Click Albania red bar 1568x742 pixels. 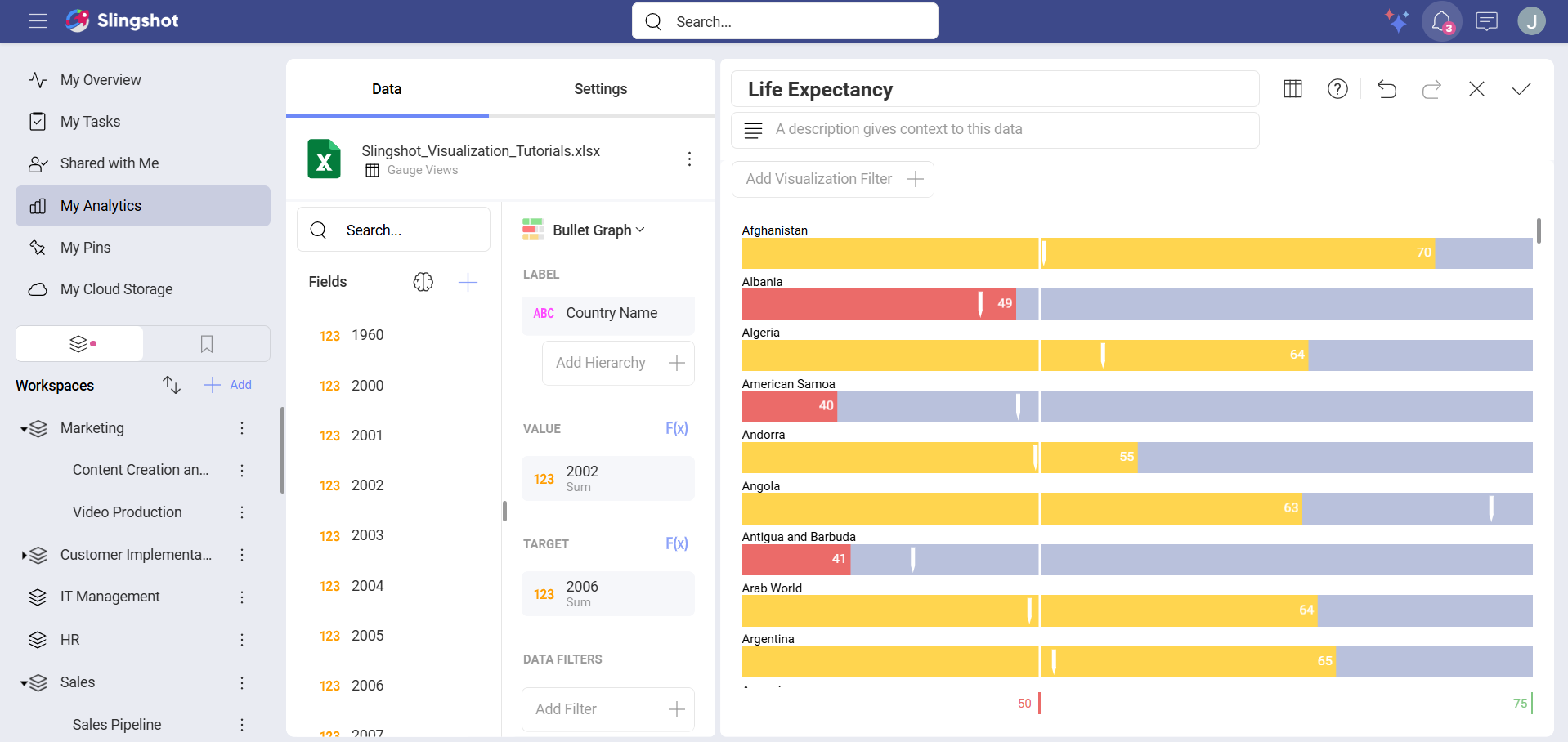pos(879,304)
